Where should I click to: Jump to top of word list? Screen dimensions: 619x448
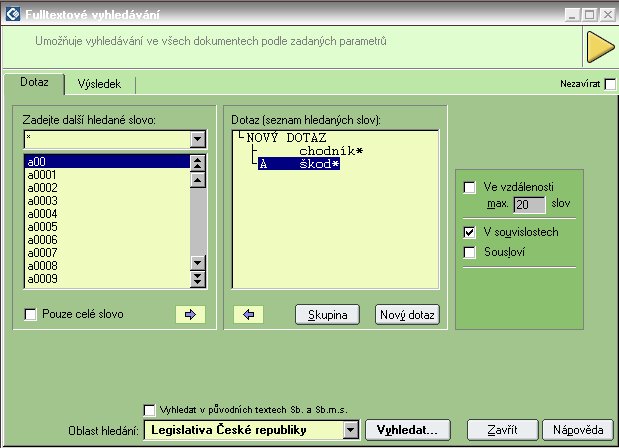coord(198,163)
